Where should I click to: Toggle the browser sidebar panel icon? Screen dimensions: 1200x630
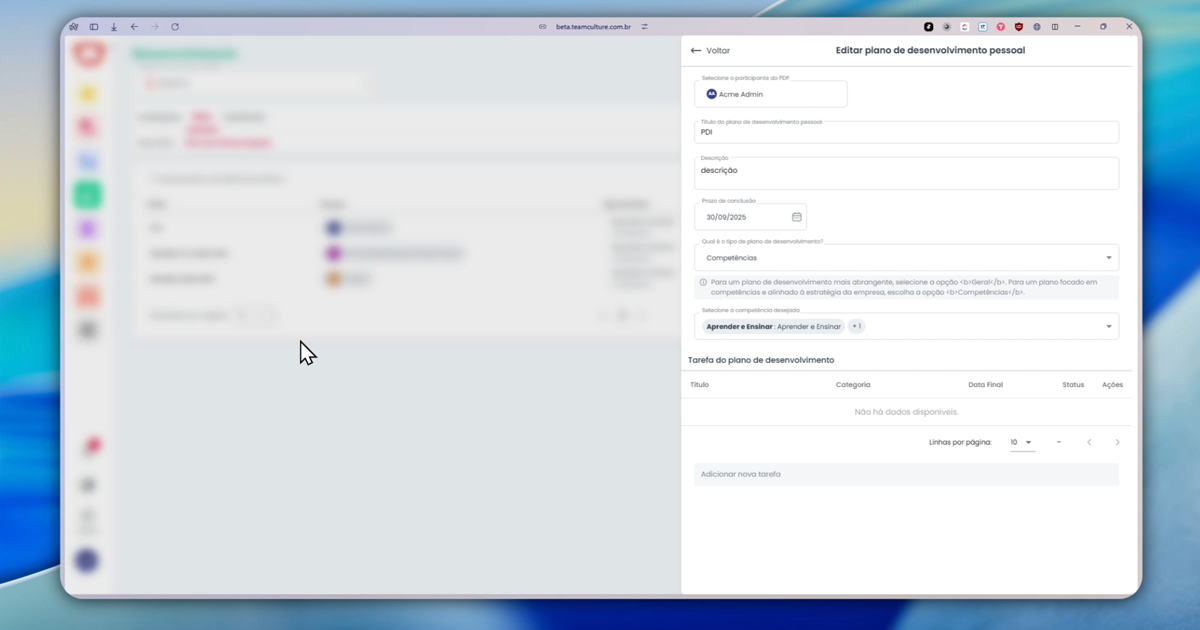(x=94, y=27)
